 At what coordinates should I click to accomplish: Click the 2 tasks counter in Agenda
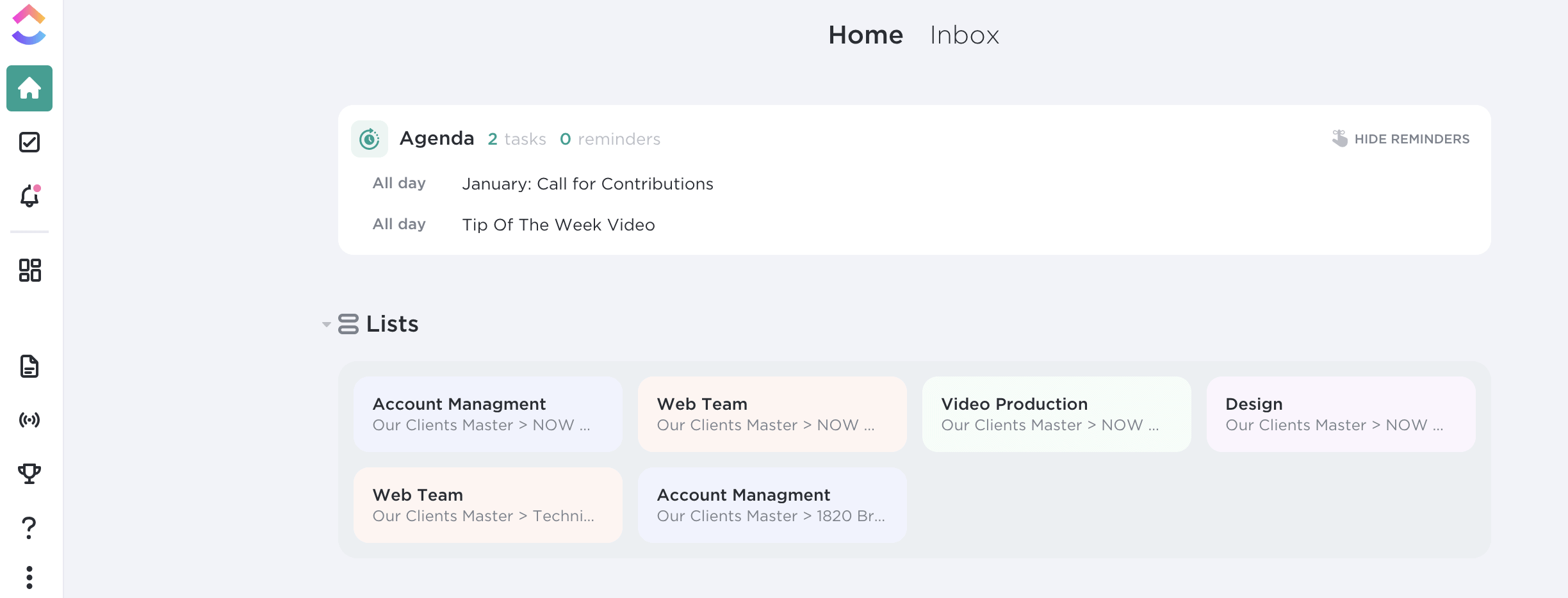click(517, 139)
